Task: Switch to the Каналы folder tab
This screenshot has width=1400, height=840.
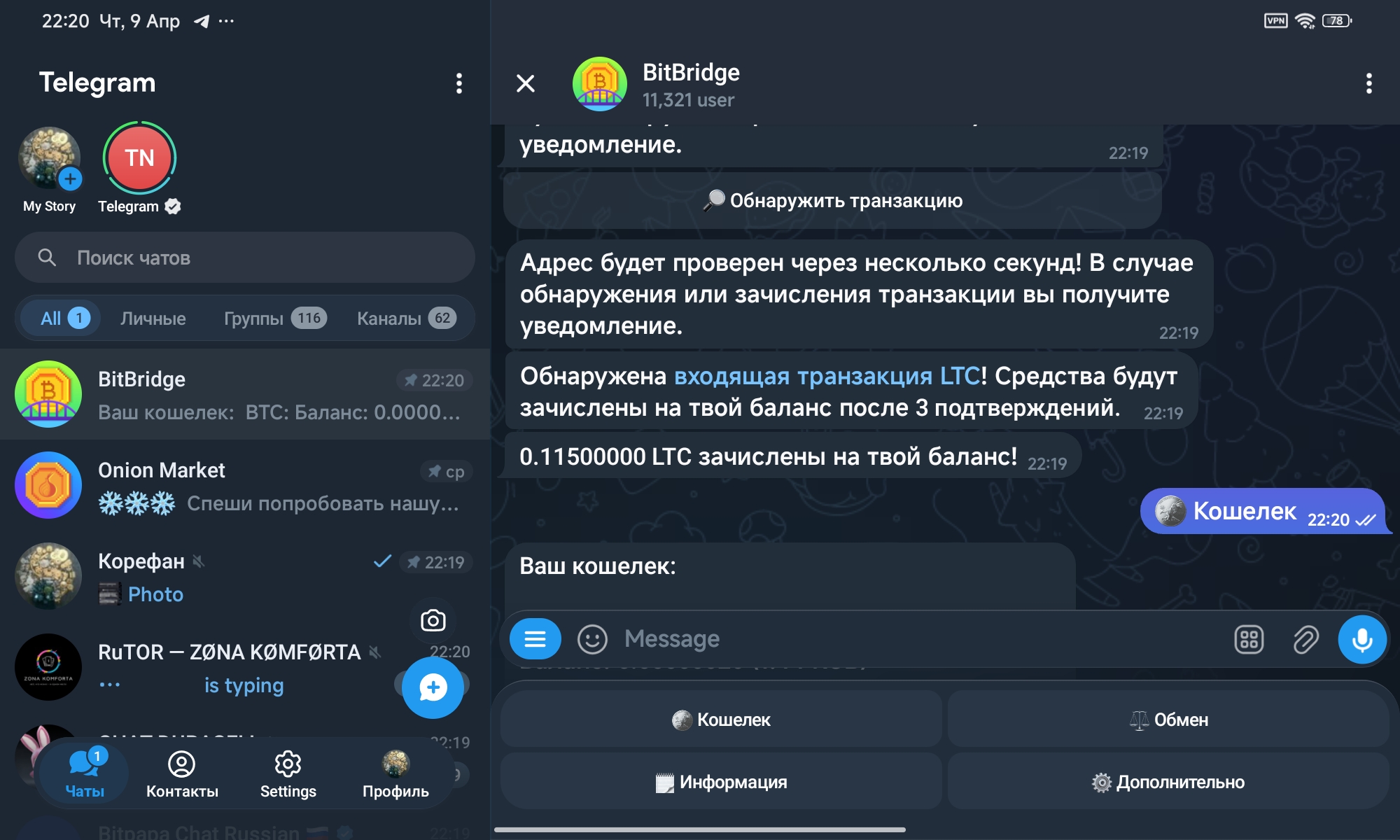Action: tap(406, 318)
